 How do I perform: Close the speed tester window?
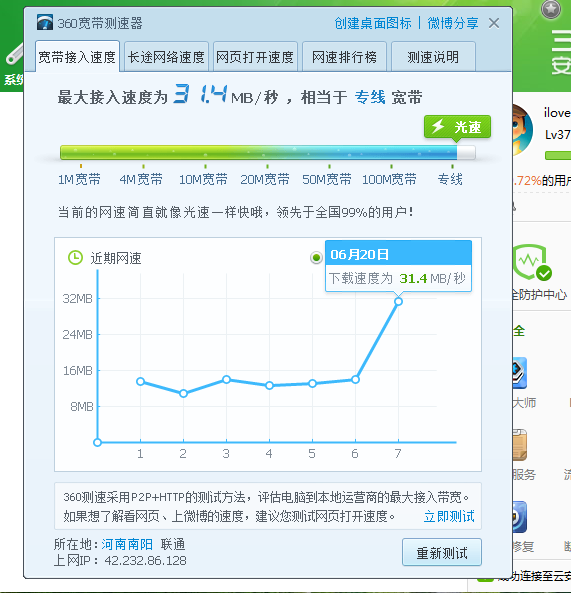(494, 23)
